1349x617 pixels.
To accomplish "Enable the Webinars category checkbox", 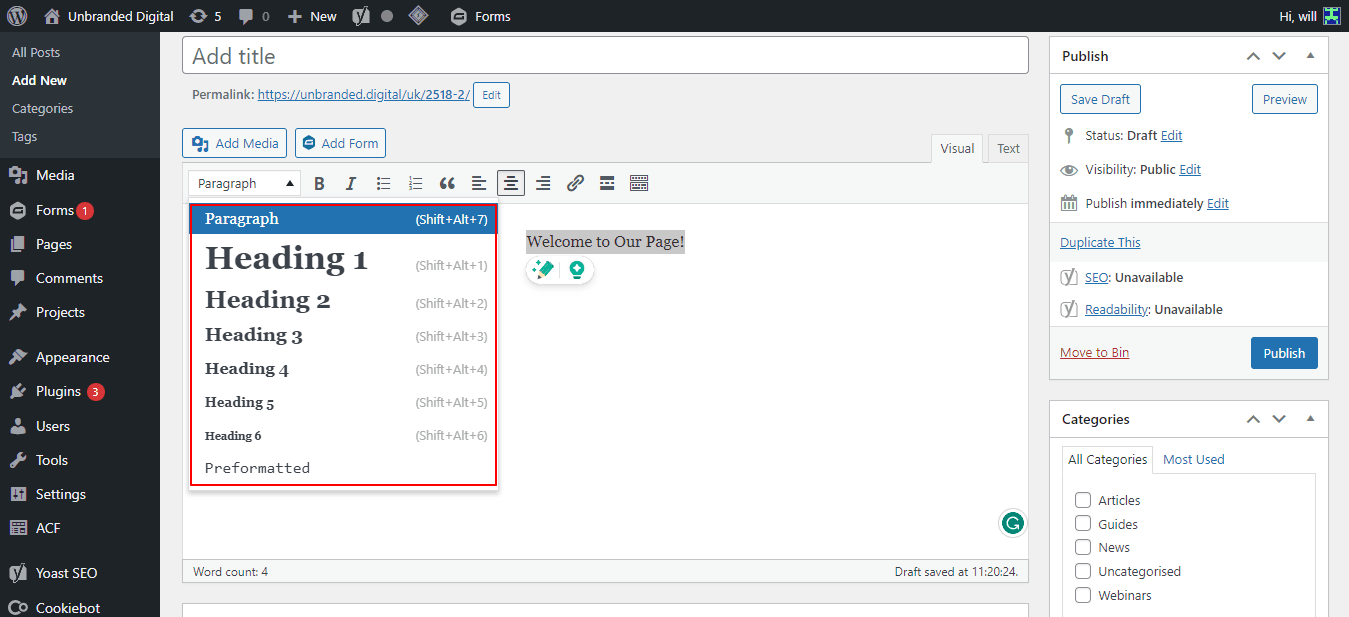I will point(1083,595).
